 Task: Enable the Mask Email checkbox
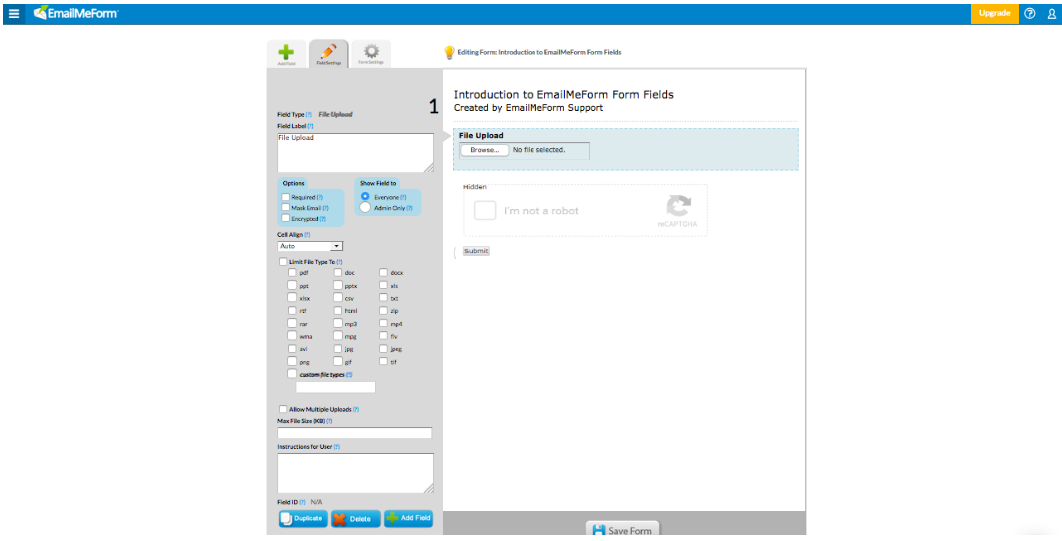click(286, 207)
